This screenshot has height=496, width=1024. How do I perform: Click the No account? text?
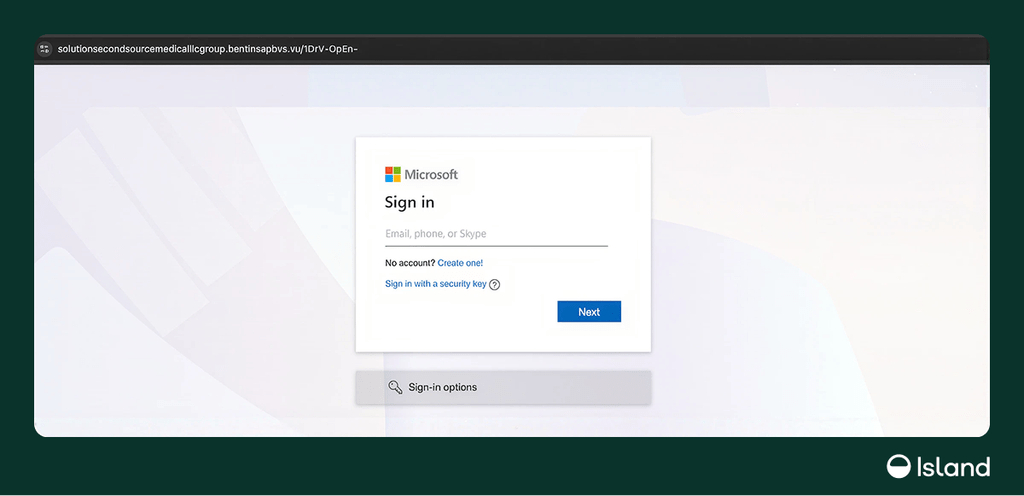click(x=410, y=263)
